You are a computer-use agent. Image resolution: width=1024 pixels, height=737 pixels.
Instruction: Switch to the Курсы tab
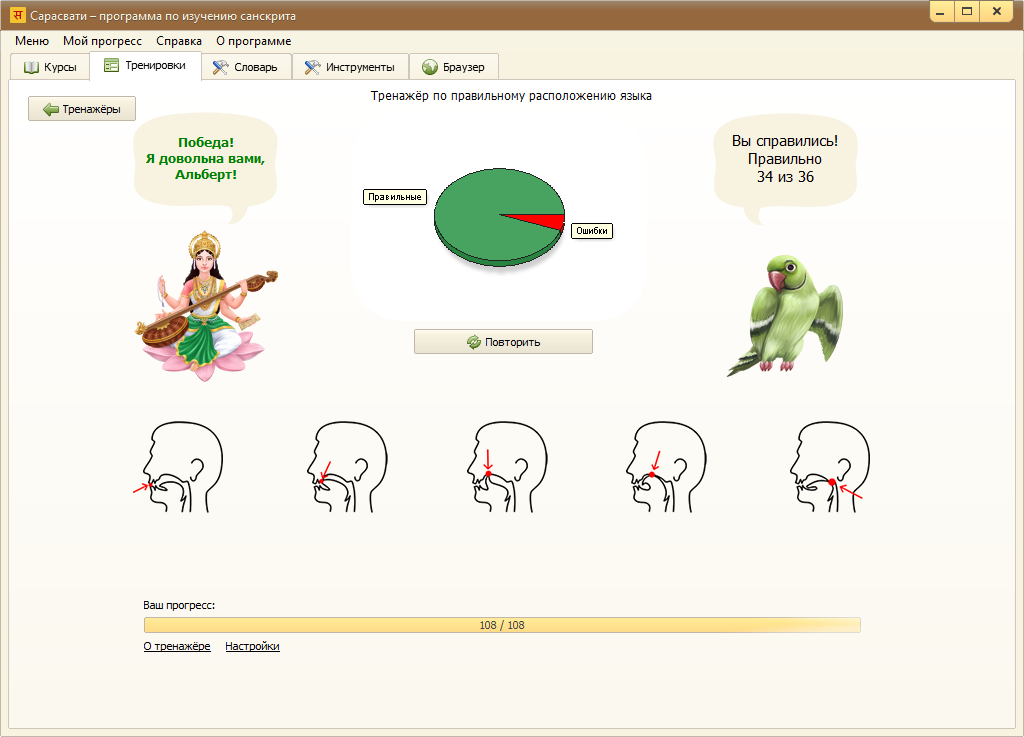point(50,67)
